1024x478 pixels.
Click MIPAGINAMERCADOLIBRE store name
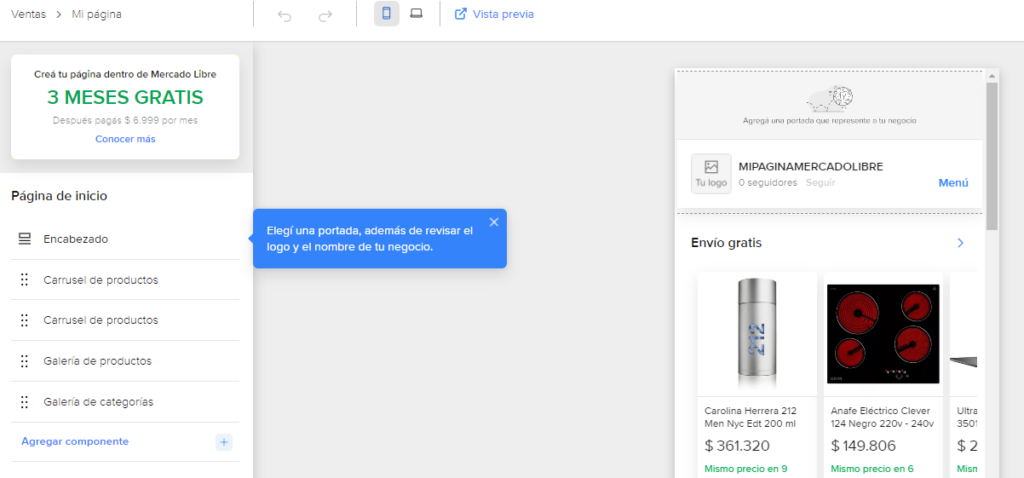pyautogui.click(x=810, y=167)
